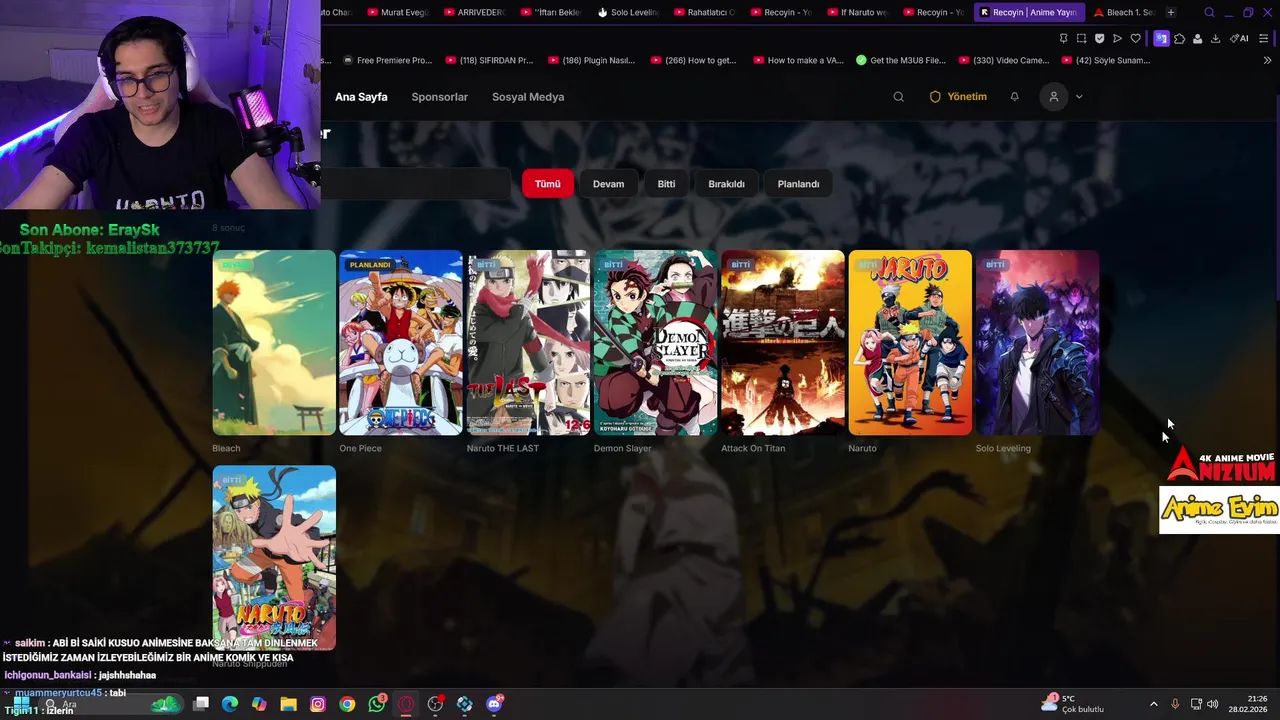The width and height of the screenshot is (1280, 720).
Task: Open the One Piece poster
Action: 401,342
